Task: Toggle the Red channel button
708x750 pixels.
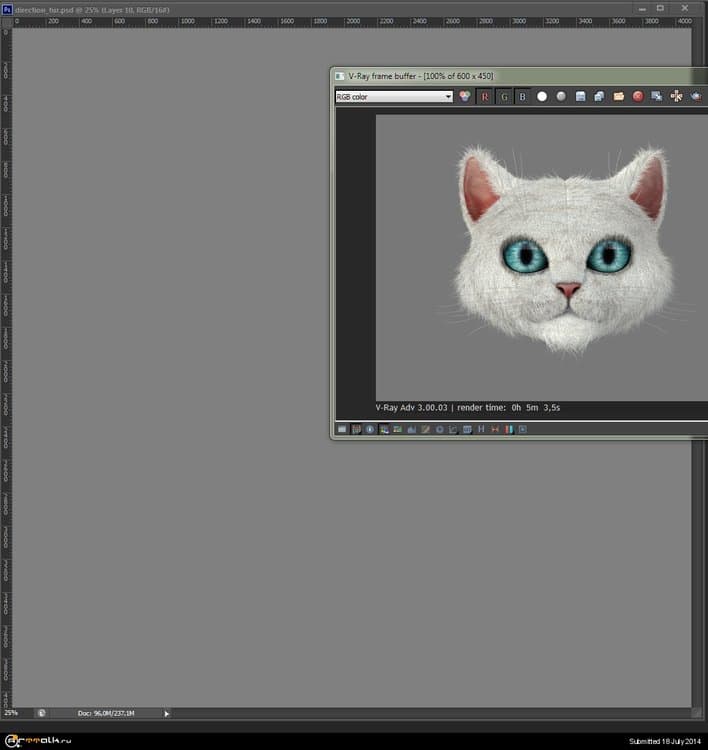Action: 485,97
